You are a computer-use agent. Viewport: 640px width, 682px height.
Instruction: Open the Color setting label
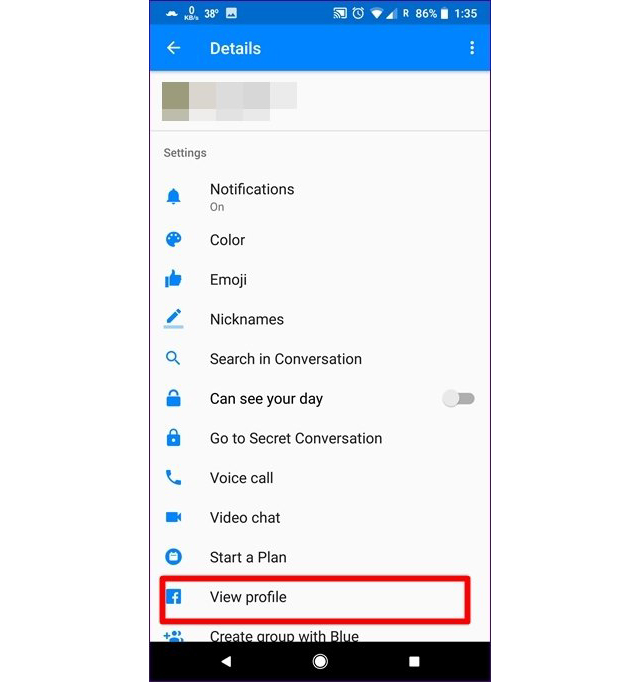[228, 240]
